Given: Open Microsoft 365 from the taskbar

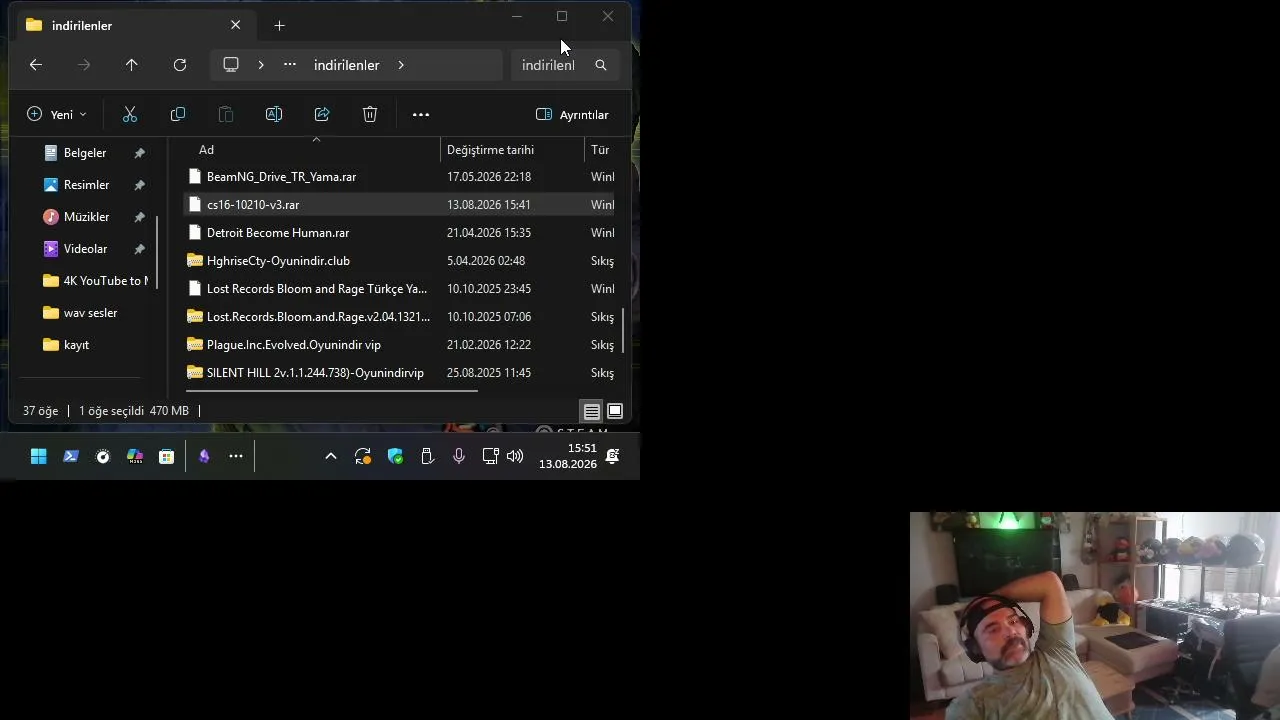Looking at the screenshot, I should 135,457.
